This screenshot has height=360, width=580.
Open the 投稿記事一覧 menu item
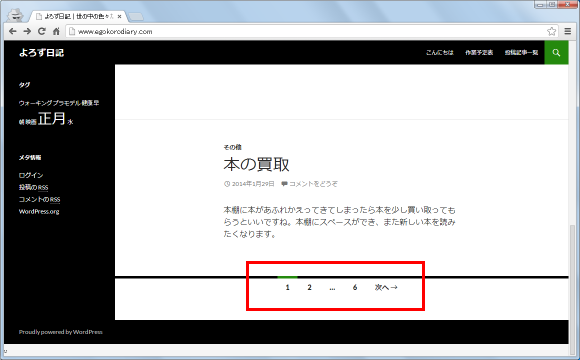click(x=521, y=53)
